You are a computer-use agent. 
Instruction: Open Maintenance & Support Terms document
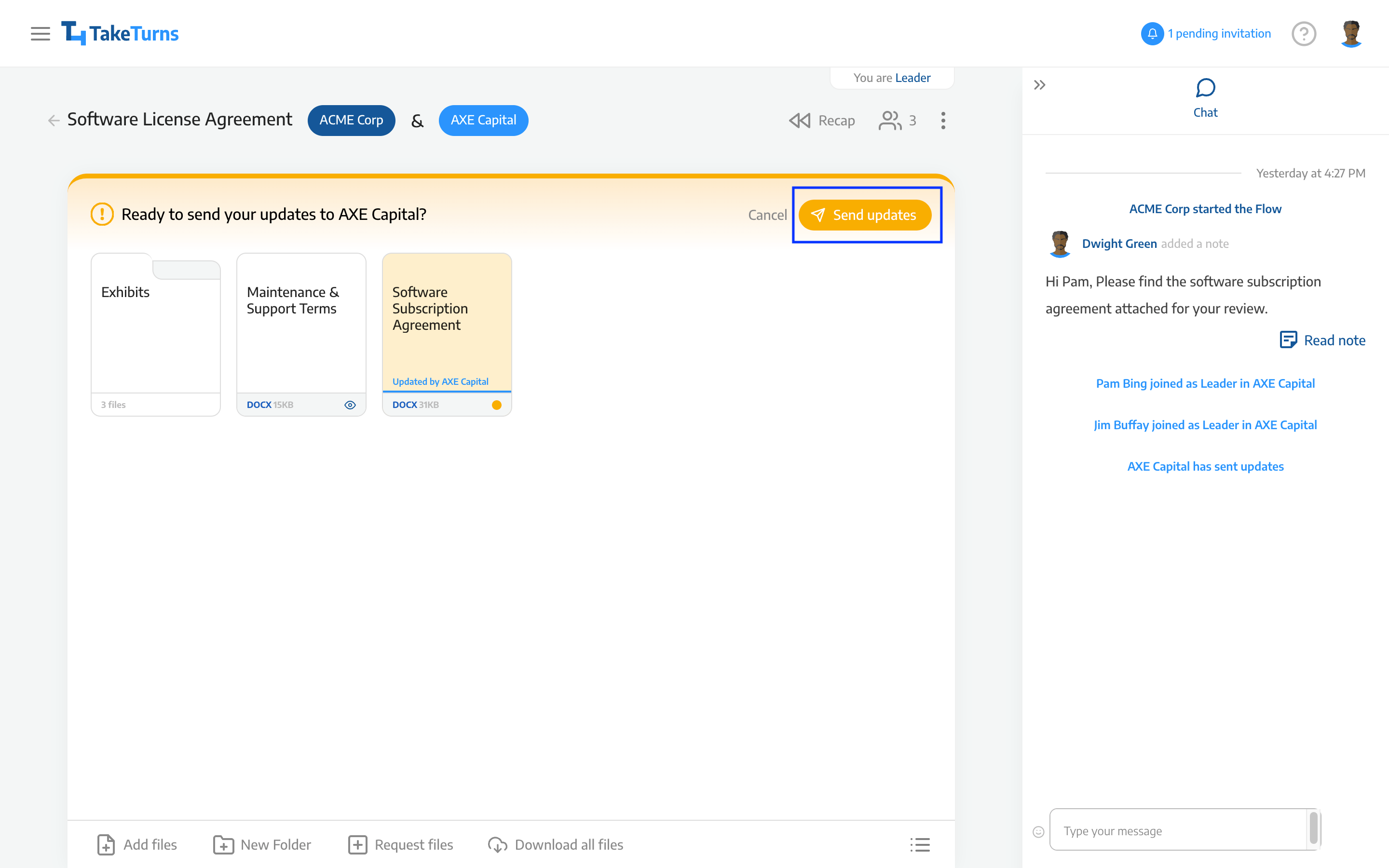click(x=301, y=334)
